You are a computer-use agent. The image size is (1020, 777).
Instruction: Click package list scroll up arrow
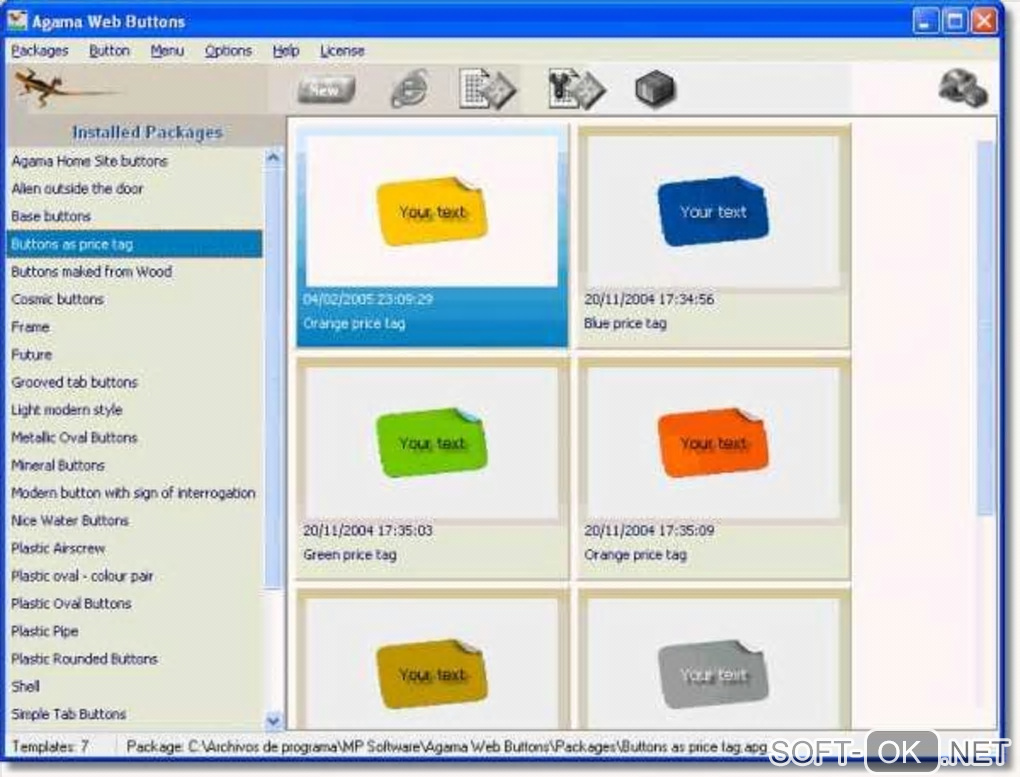274,157
